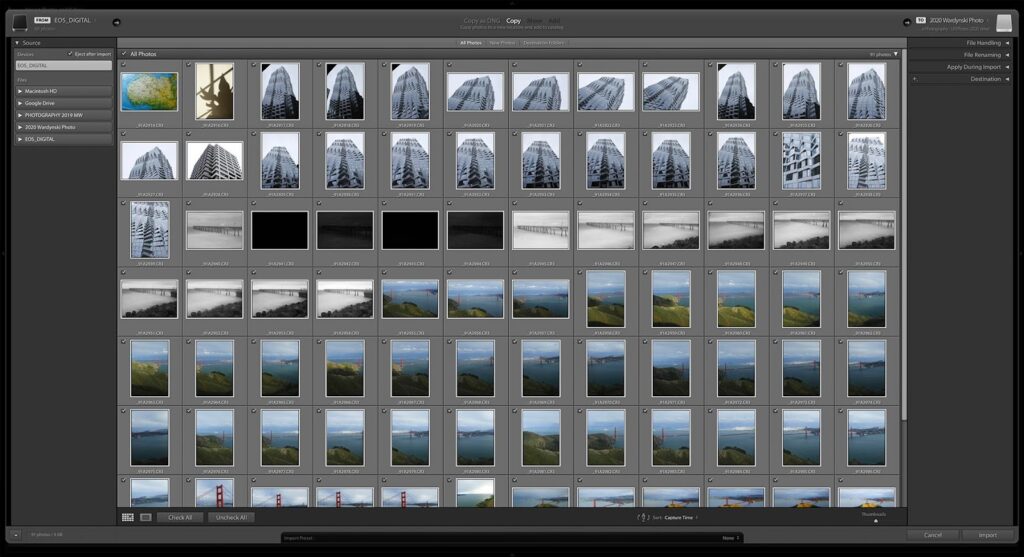
Task: Open the Sort Capture Time dropdown
Action: 679,517
